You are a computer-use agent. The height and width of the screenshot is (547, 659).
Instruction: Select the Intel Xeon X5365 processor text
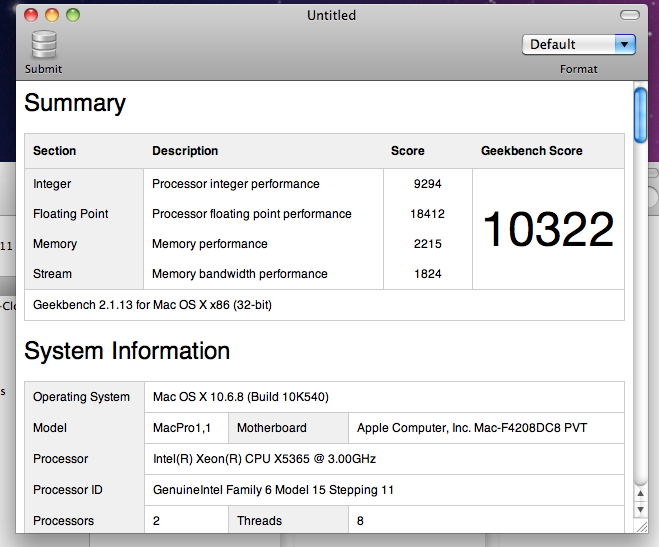point(264,459)
